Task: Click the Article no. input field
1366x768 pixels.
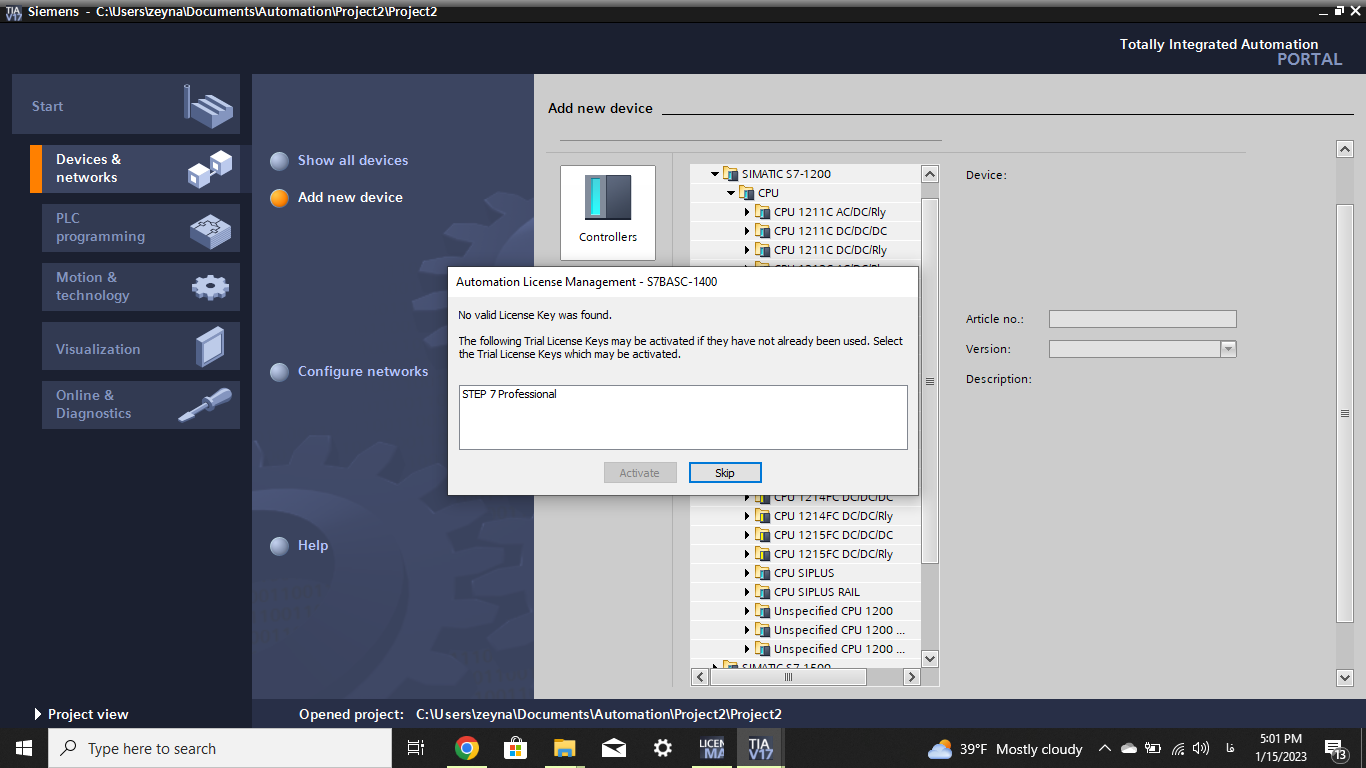Action: (1143, 319)
